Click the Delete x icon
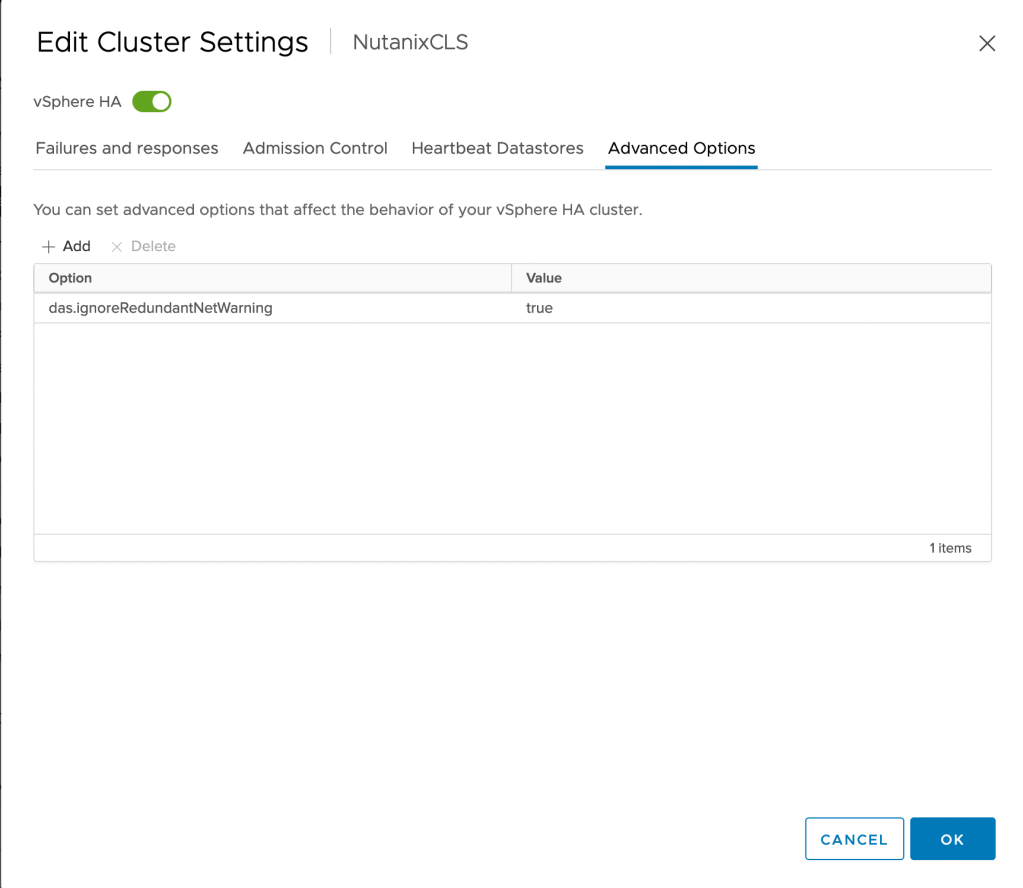1023x888 pixels. [117, 246]
